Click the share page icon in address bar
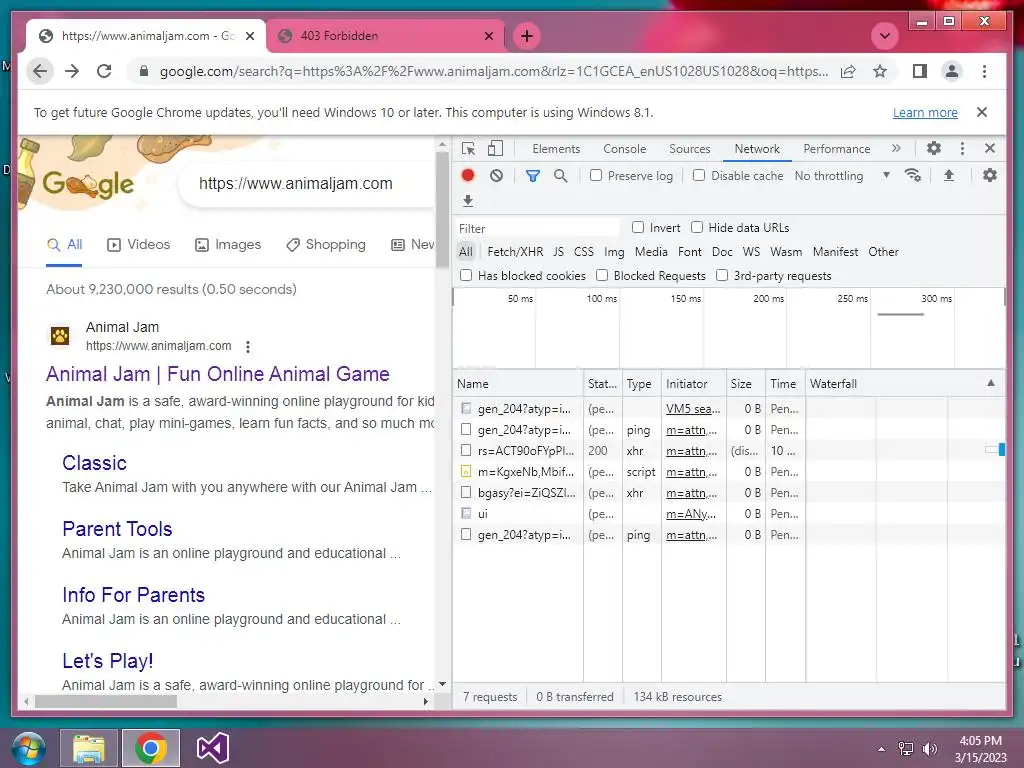This screenshot has width=1024, height=768. [848, 71]
